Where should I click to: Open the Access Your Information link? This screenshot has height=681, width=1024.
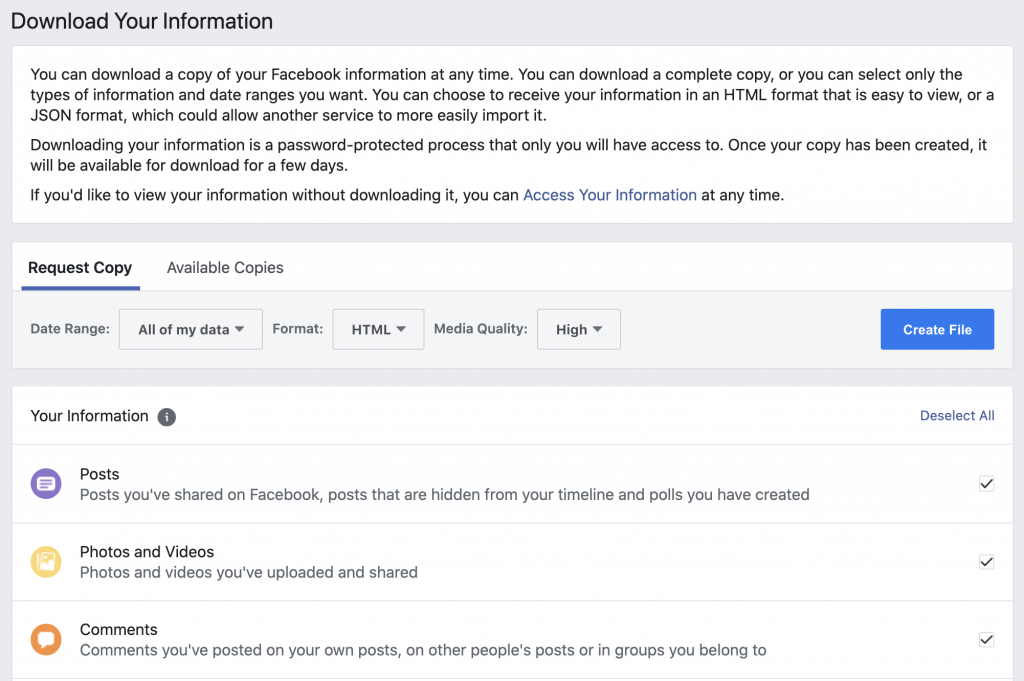click(610, 195)
